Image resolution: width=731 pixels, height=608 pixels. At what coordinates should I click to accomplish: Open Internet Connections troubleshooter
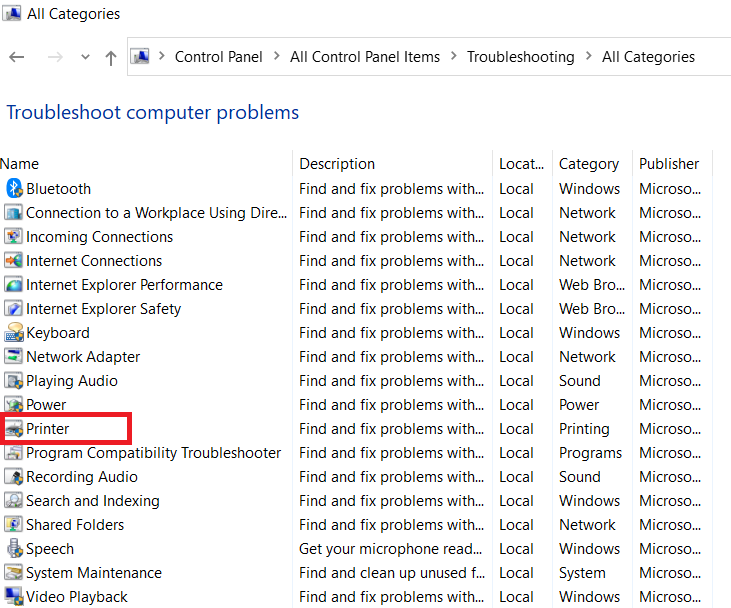tap(94, 261)
